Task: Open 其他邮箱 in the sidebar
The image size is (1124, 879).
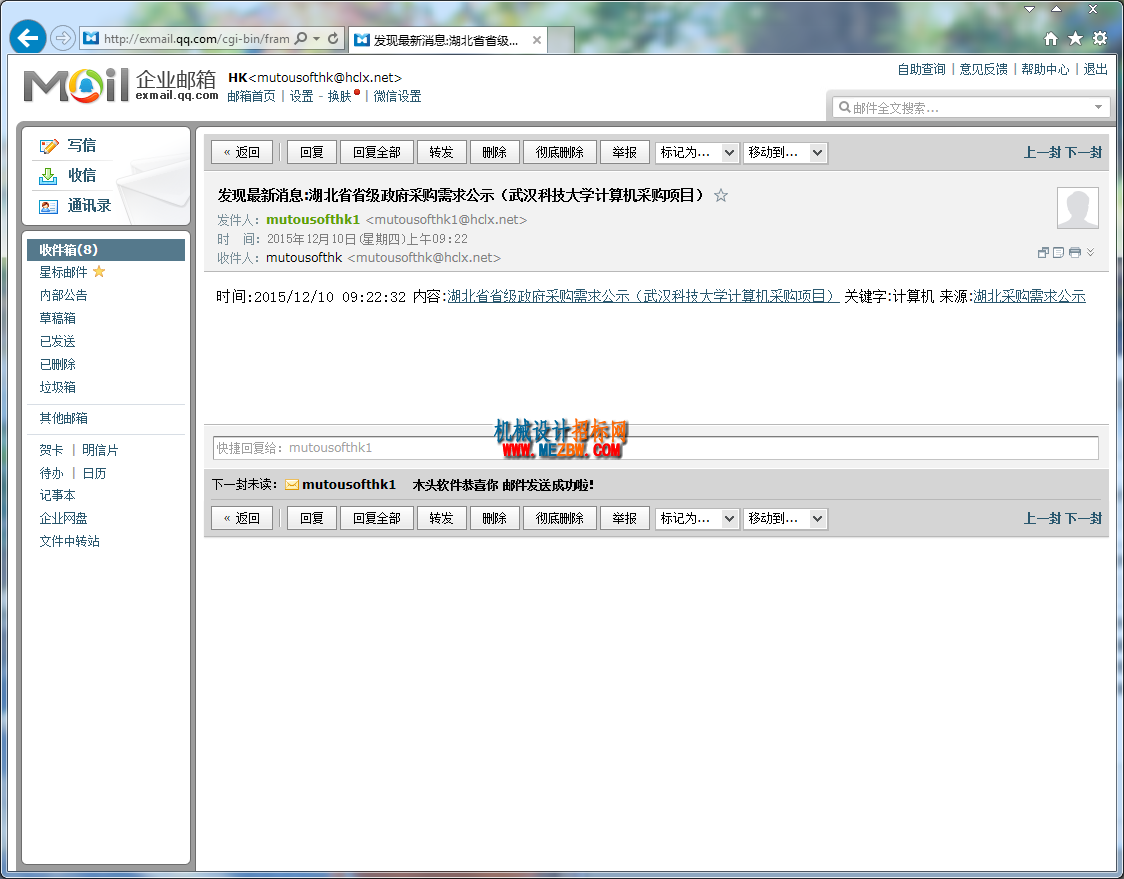Action: point(63,418)
